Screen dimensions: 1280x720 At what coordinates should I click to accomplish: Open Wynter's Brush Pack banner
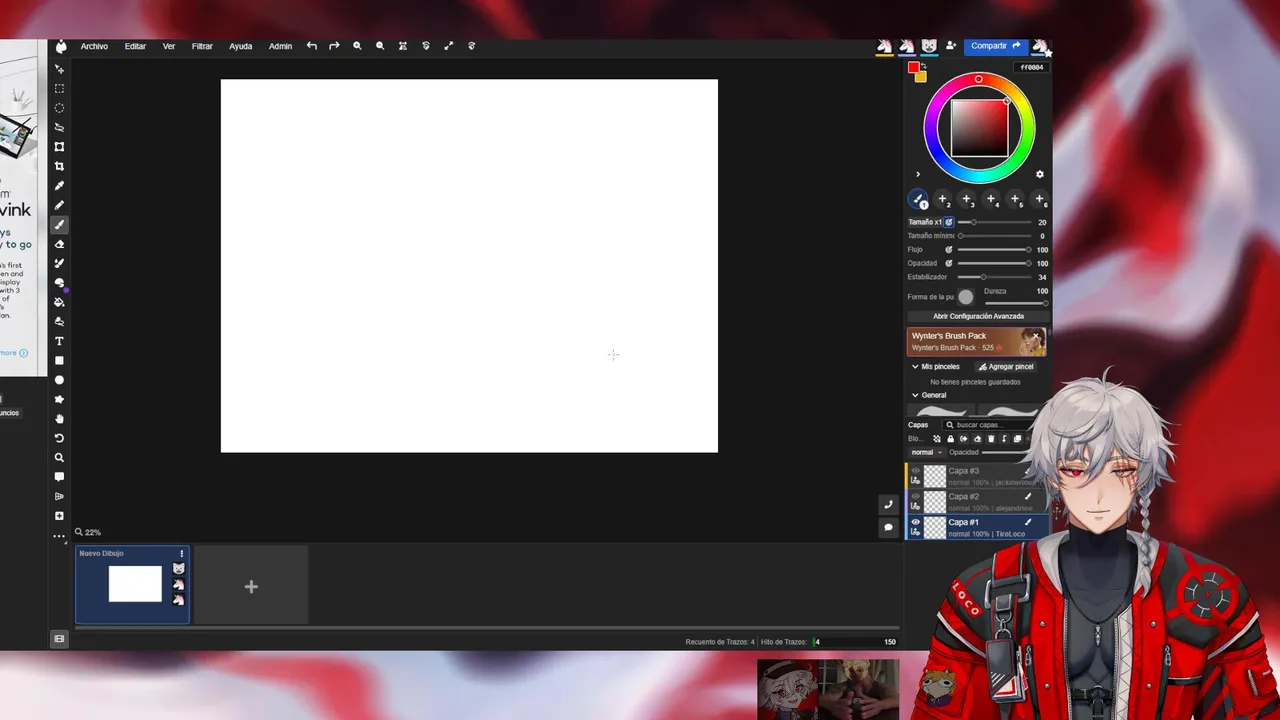tap(976, 342)
